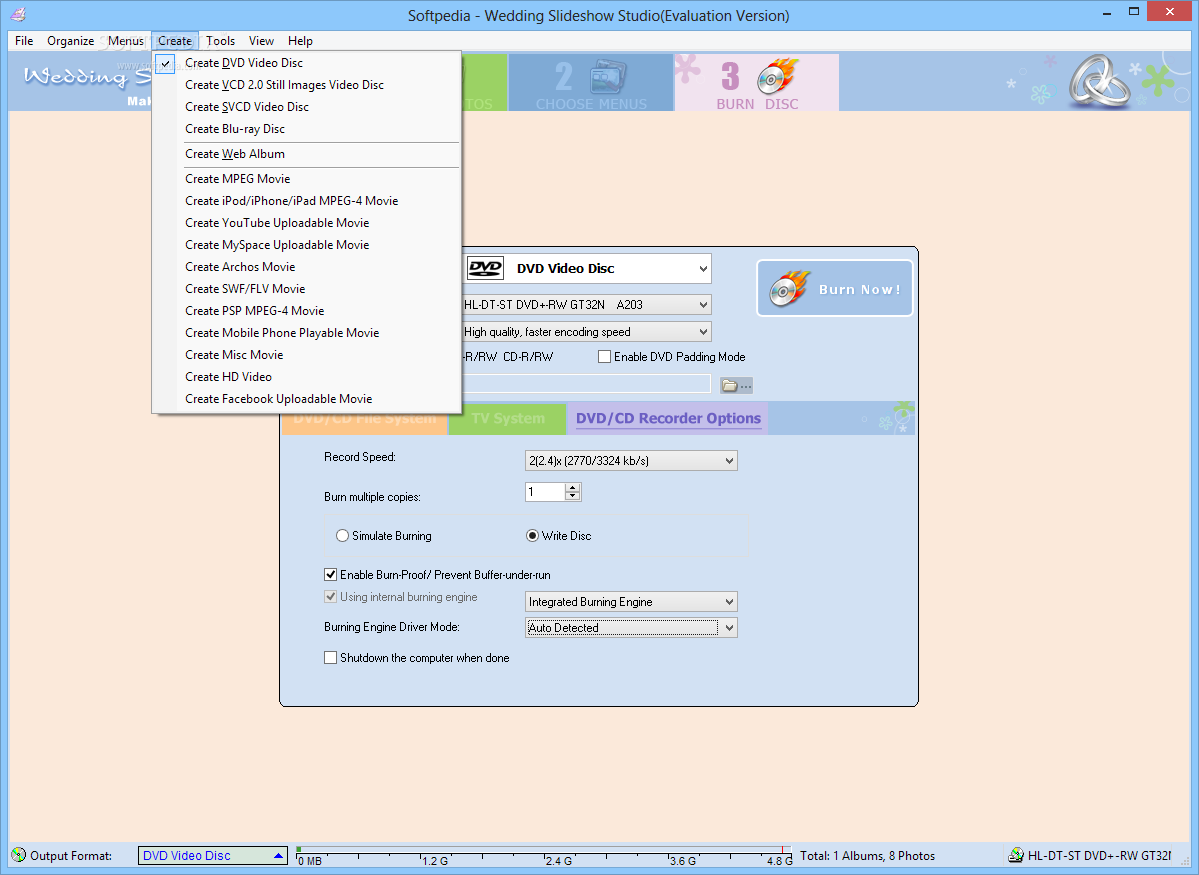Open the folder browse button

click(x=736, y=385)
